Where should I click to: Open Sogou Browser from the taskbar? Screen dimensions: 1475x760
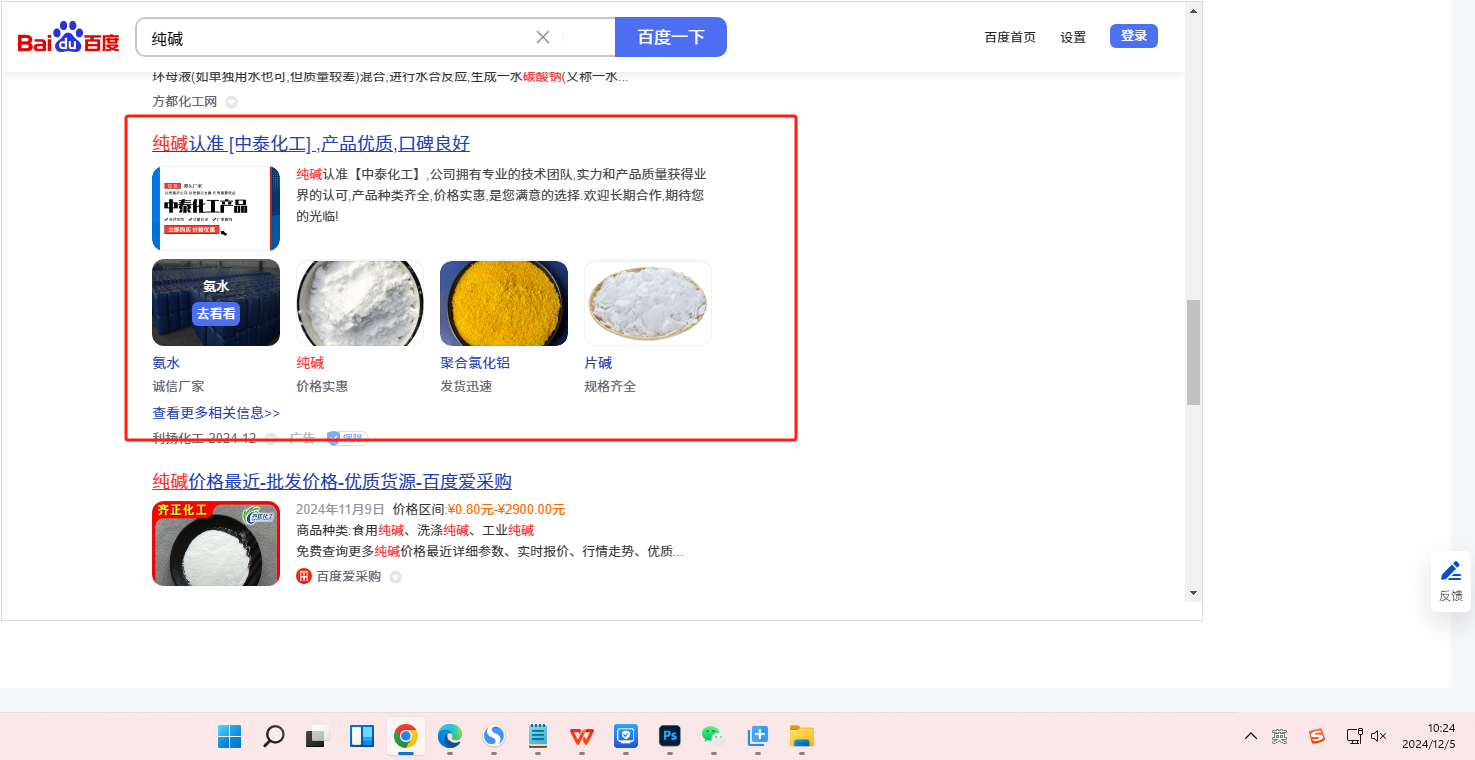(494, 737)
